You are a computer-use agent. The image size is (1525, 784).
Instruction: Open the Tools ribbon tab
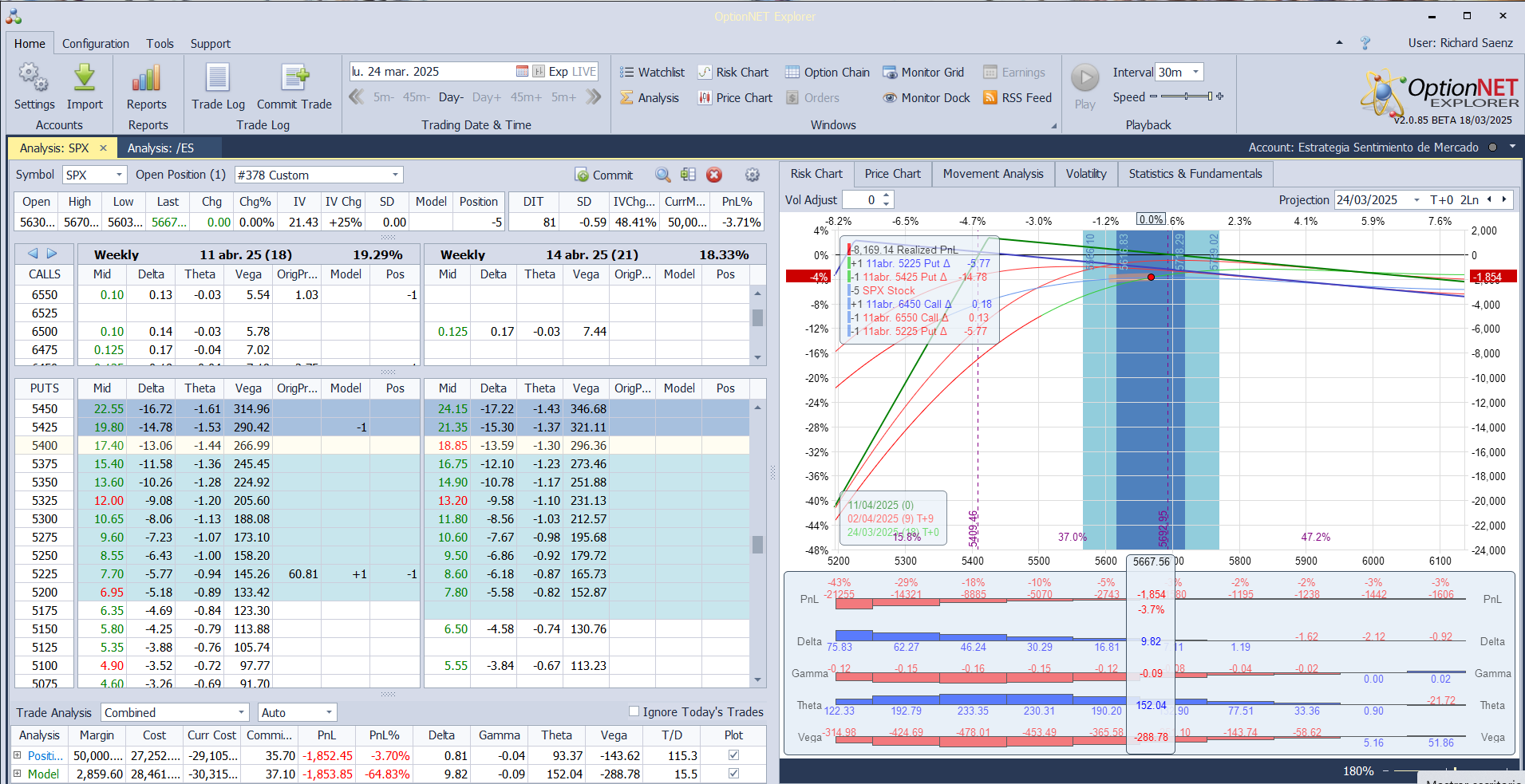(x=160, y=44)
